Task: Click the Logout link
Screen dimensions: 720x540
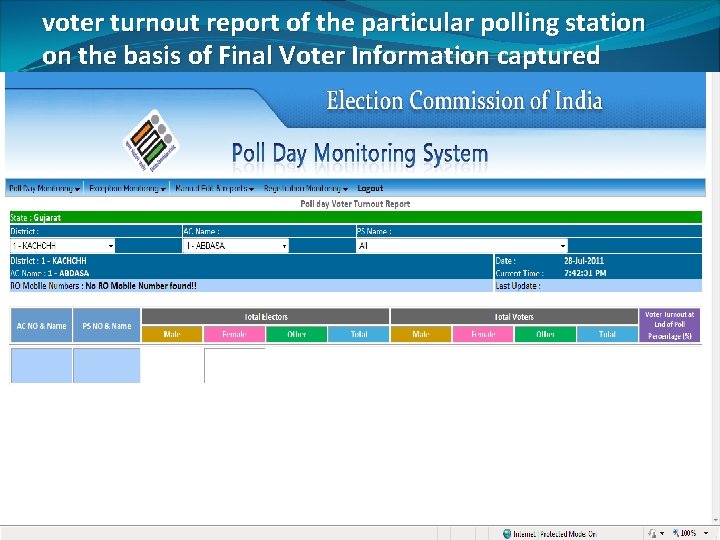Action: [370, 188]
